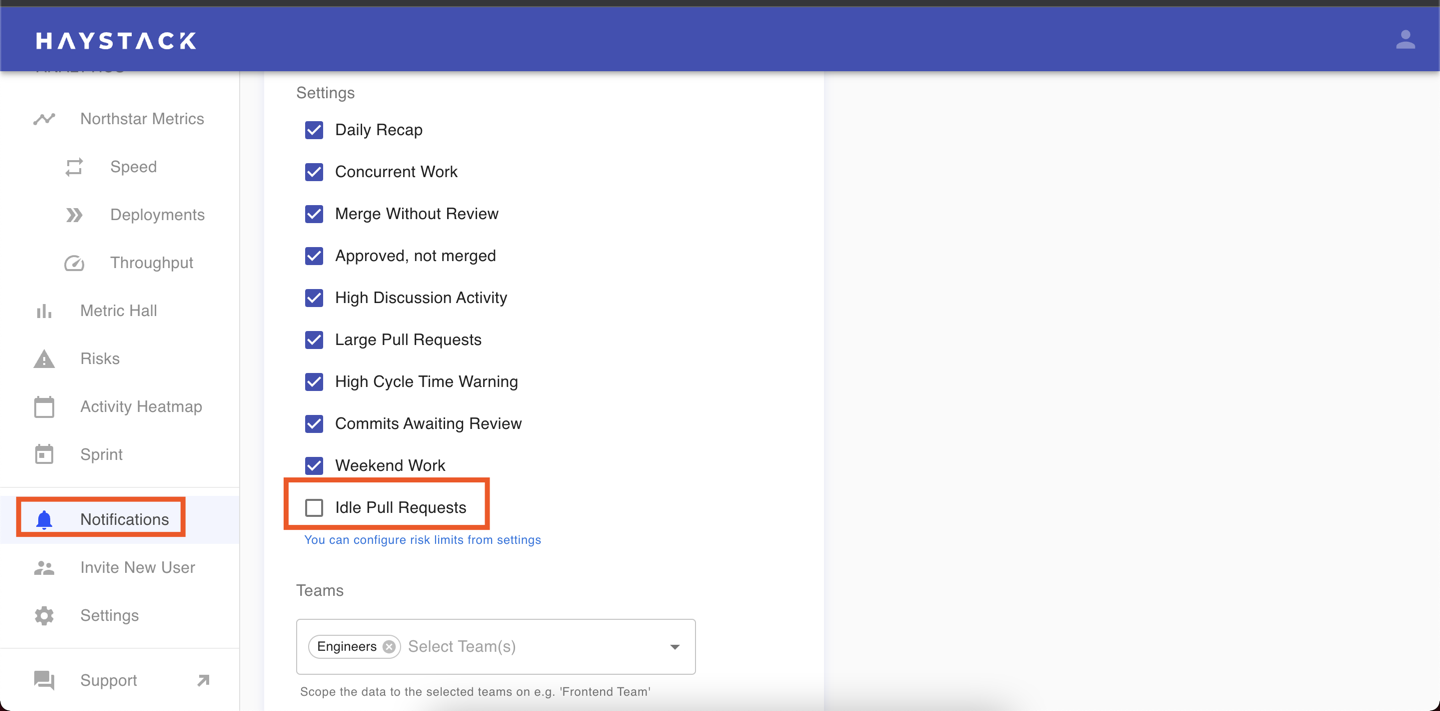The height and width of the screenshot is (711, 1440).
Task: Click the Engineers team chip label
Action: click(x=347, y=647)
